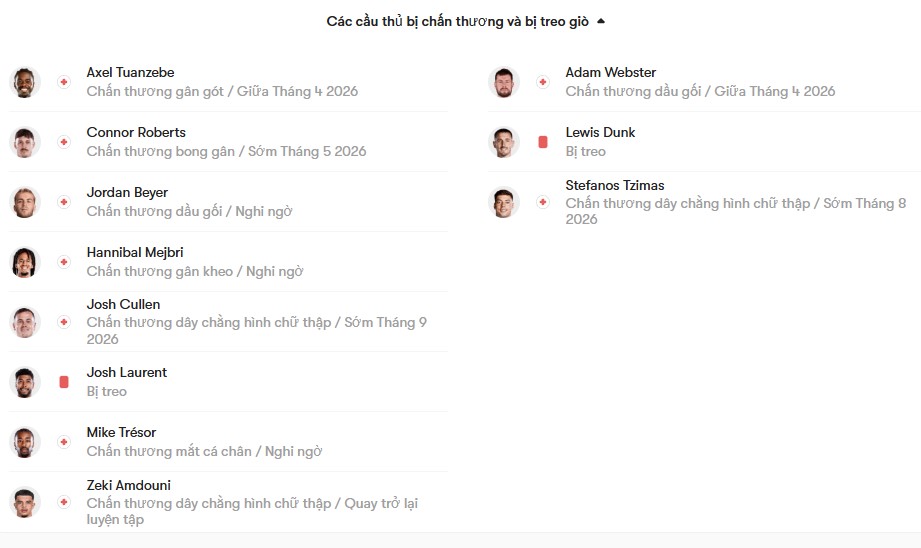The width and height of the screenshot is (921, 548).
Task: Open the Connor Roberts player link
Action: click(136, 132)
